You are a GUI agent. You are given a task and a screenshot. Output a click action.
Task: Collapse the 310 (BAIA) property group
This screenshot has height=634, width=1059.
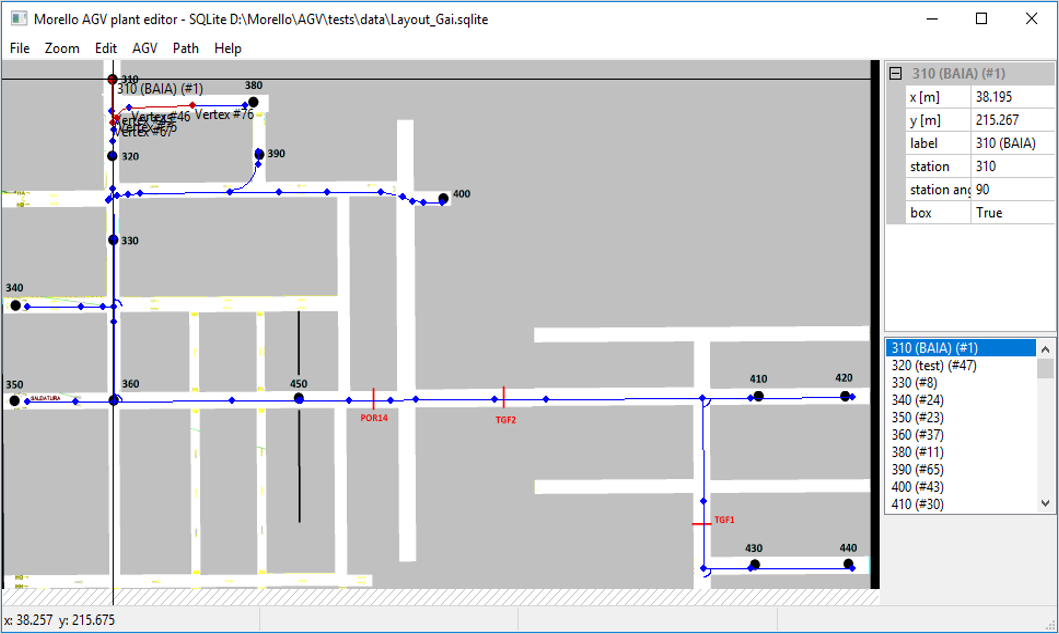coord(896,74)
